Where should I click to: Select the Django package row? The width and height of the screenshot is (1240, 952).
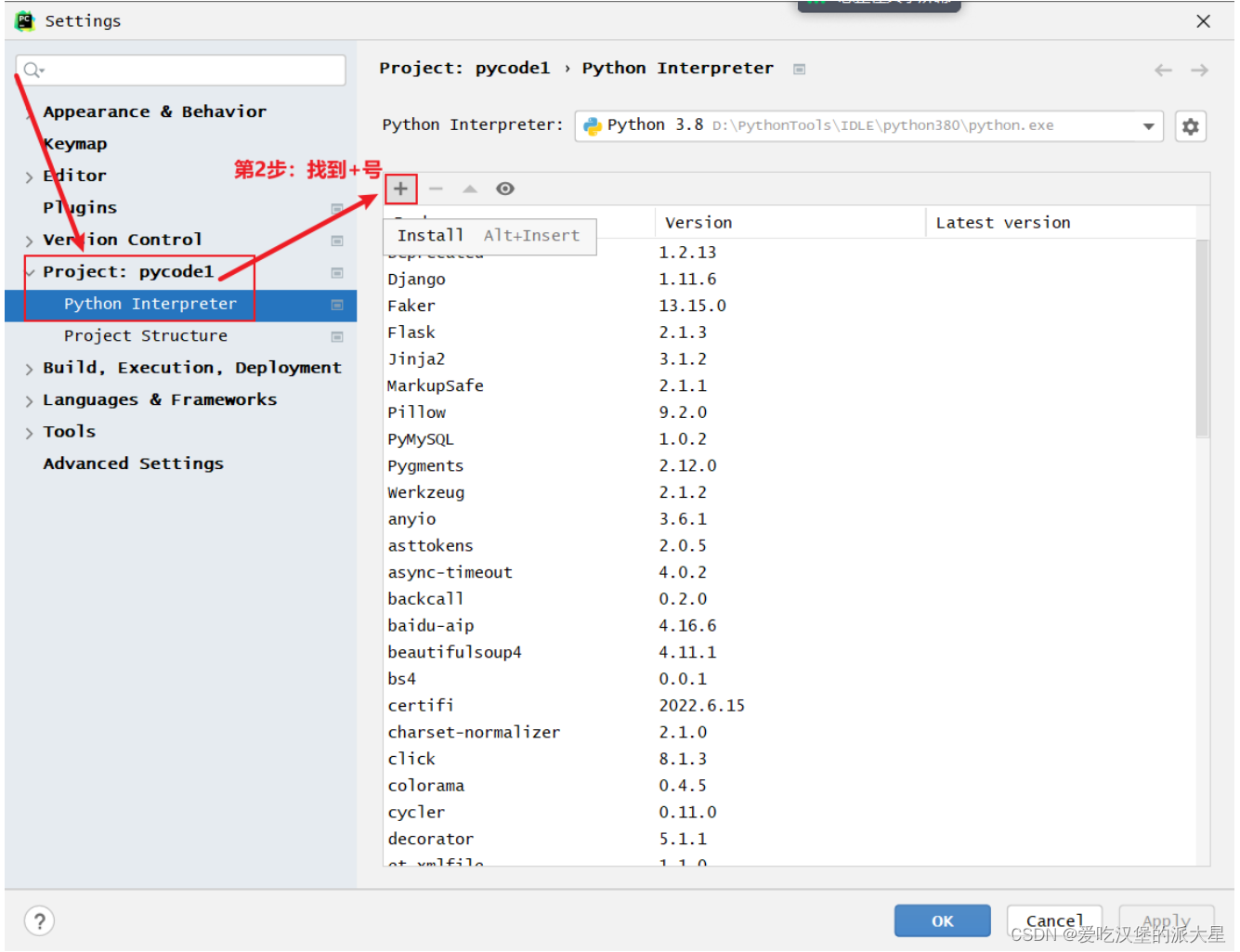point(416,279)
